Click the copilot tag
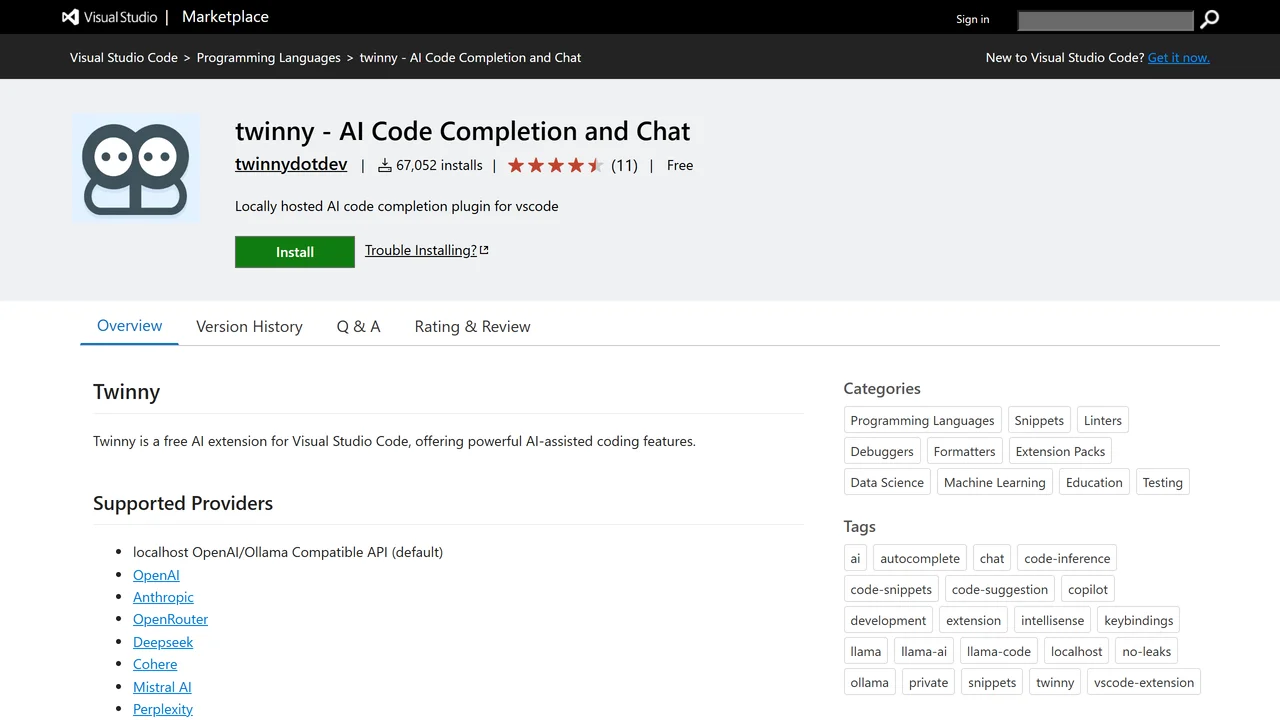1280x720 pixels. 1088,589
